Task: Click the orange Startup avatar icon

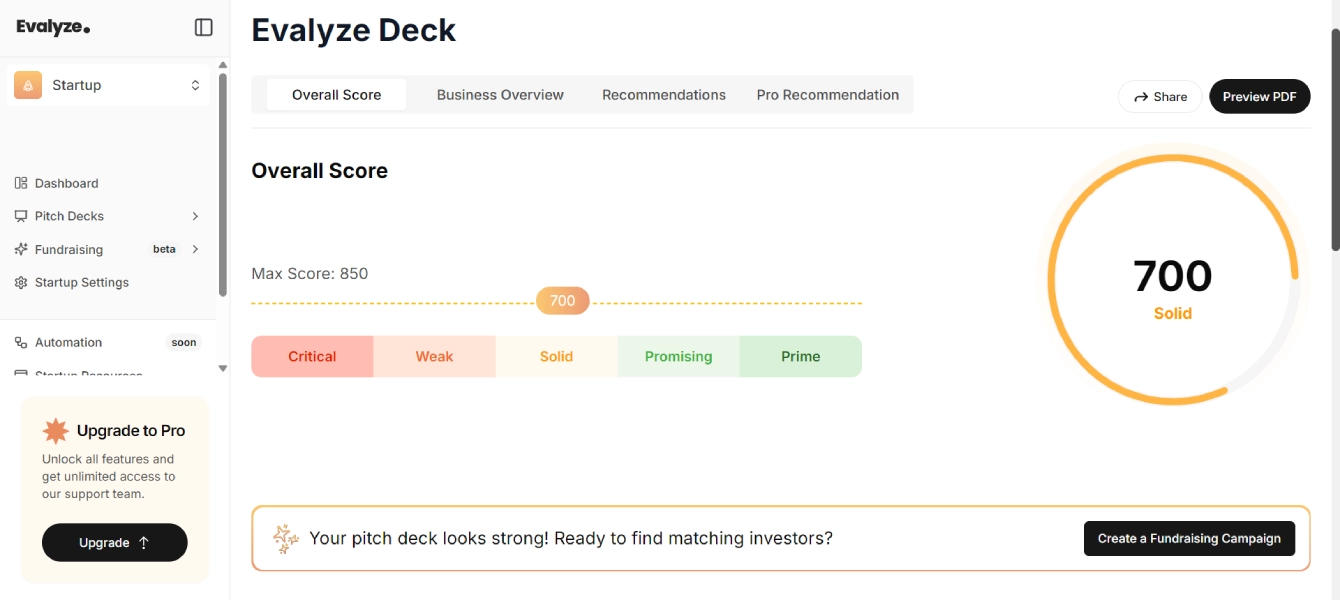Action: [x=28, y=85]
